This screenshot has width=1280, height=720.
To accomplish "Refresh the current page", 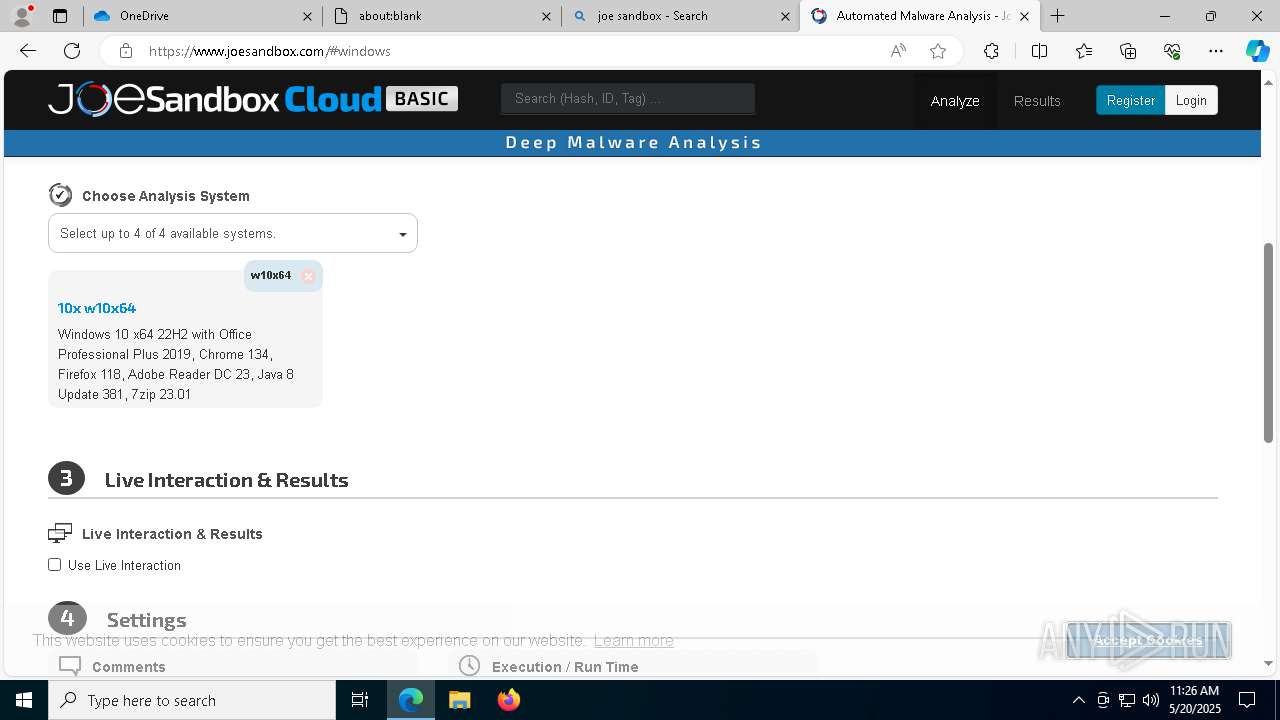I will tap(72, 51).
